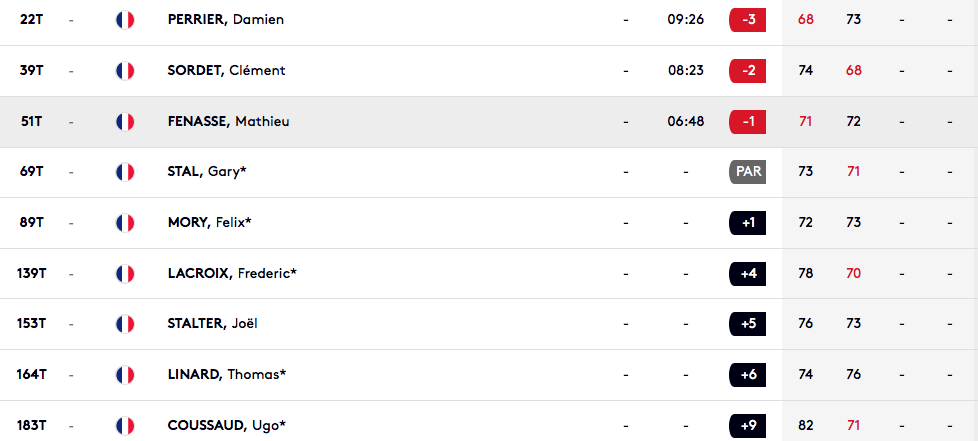This screenshot has height=441, width=978.
Task: Click the French flag beside LACROIX, Frederic
Action: 125,273
